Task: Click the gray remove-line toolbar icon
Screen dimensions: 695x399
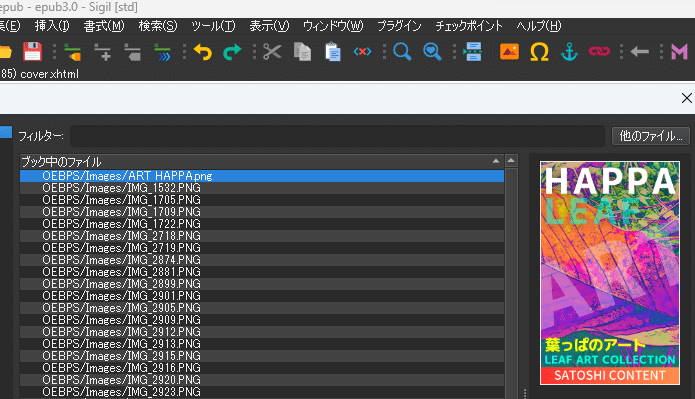Action: [x=133, y=52]
